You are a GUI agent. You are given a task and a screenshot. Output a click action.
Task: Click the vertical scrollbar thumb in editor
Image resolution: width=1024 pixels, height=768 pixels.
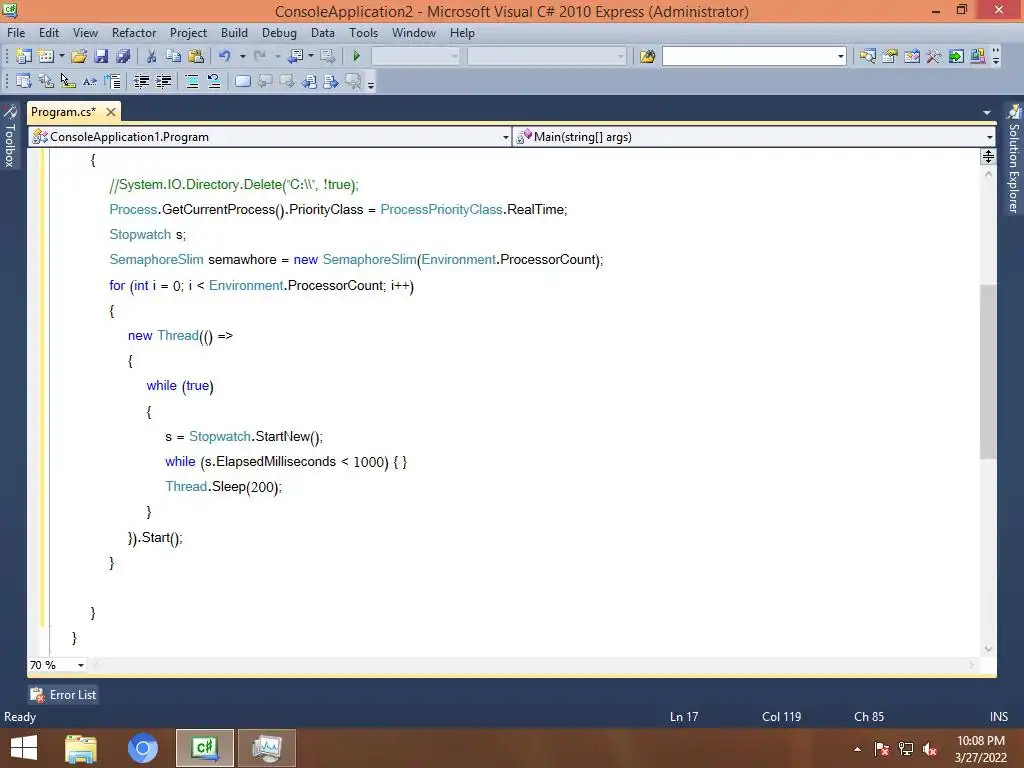click(x=988, y=372)
